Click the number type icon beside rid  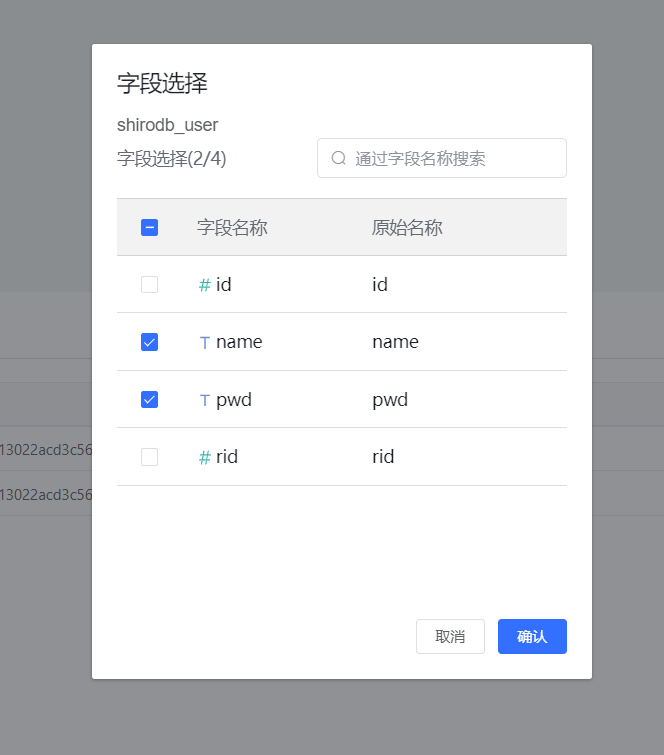click(205, 457)
